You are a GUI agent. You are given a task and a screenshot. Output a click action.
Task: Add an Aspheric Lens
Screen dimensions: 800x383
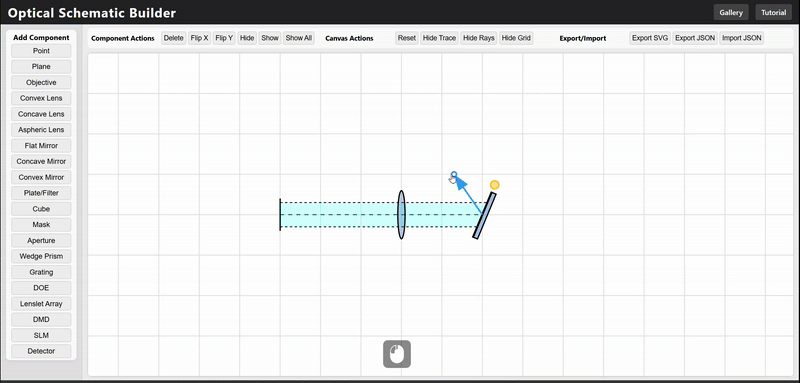tap(41, 130)
